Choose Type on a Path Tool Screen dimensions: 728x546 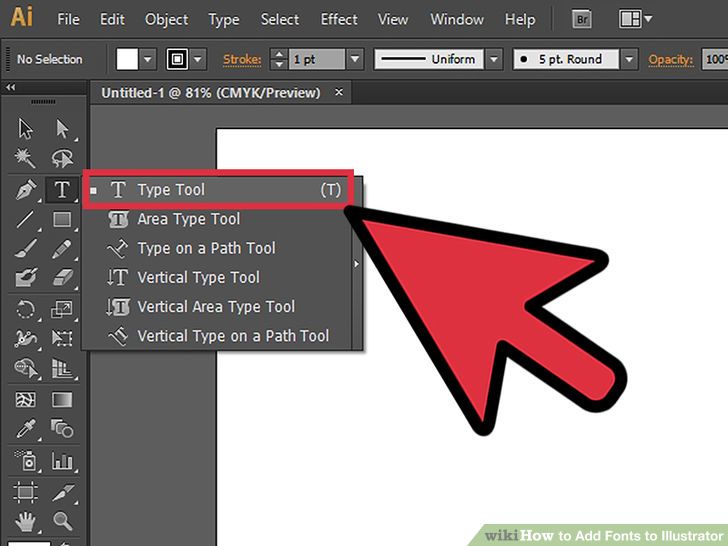[x=218, y=248]
